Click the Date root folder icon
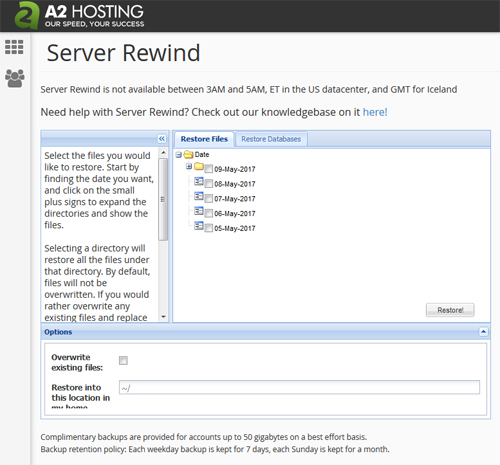The image size is (500, 465). pyautogui.click(x=188, y=154)
